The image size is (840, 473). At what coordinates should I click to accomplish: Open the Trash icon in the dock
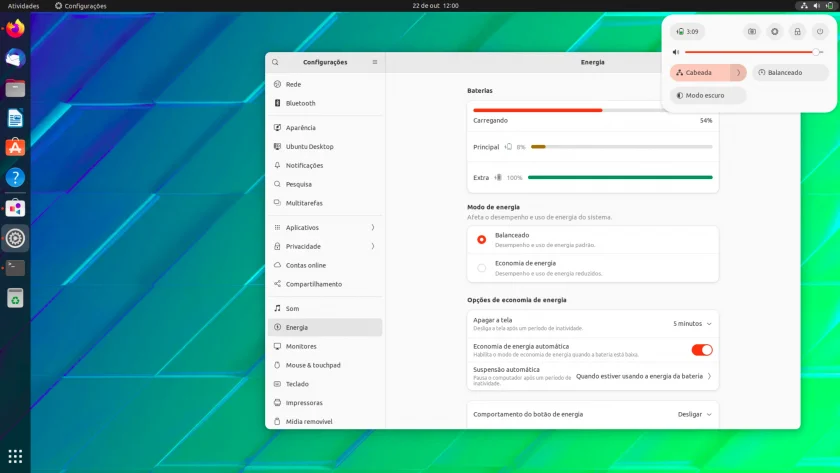pyautogui.click(x=15, y=298)
